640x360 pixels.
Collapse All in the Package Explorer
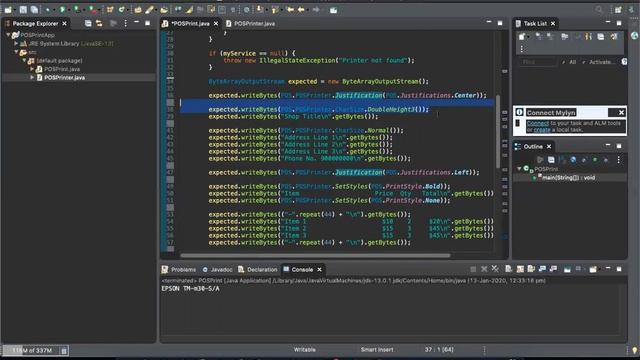click(x=88, y=23)
